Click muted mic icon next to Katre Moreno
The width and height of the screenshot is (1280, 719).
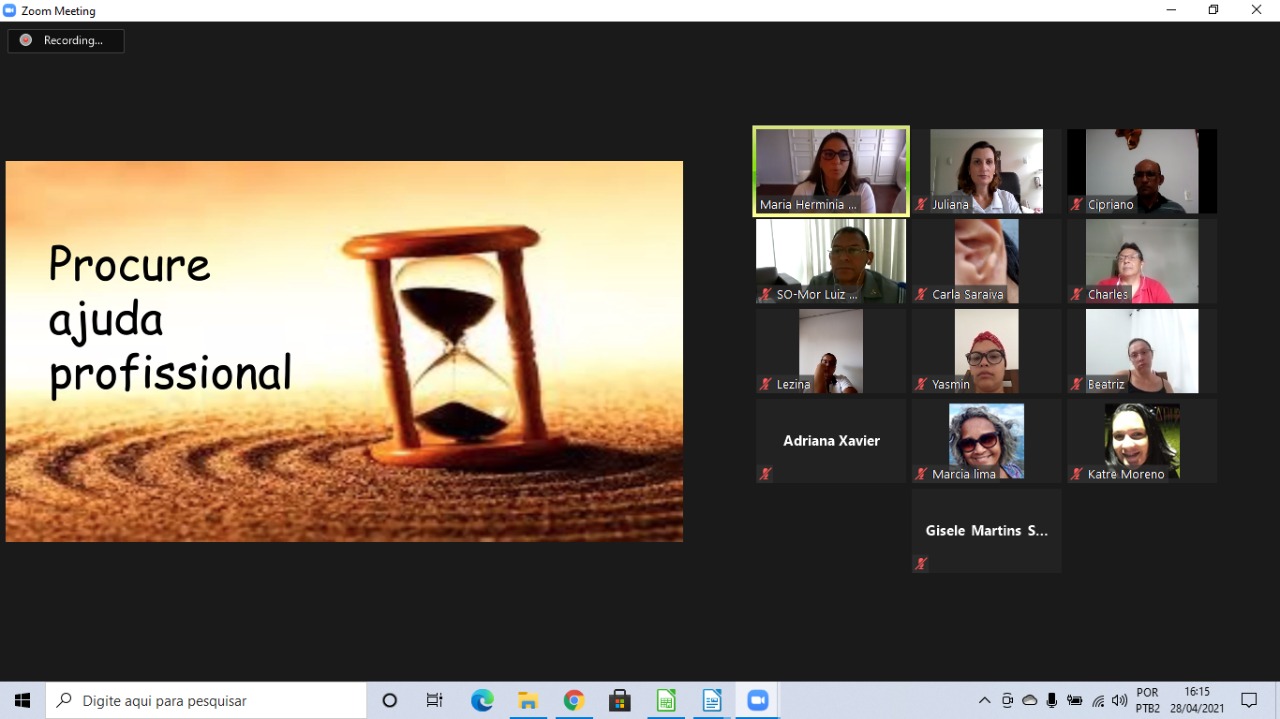tap(1077, 474)
